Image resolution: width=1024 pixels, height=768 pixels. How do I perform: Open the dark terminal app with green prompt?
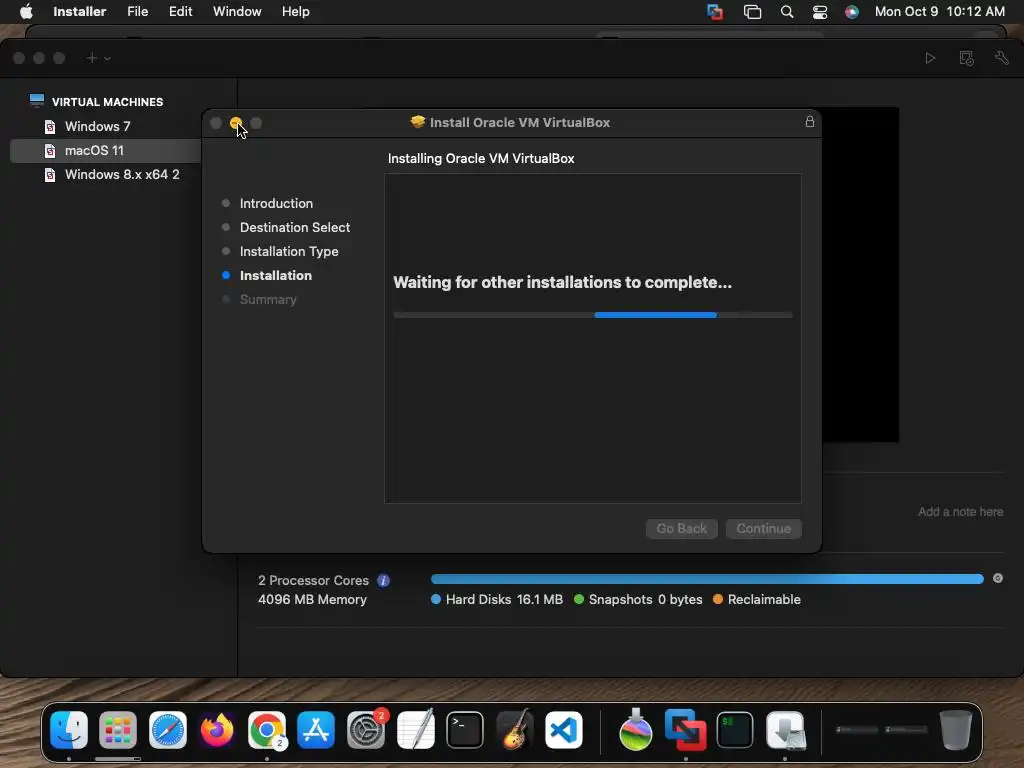735,730
